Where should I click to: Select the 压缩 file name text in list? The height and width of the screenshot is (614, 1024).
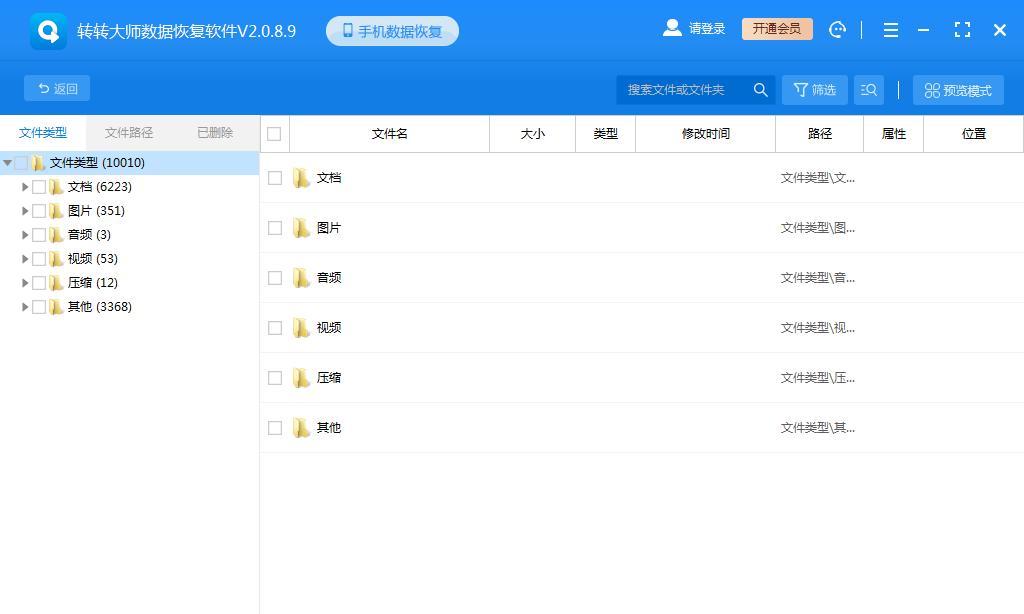[x=328, y=378]
